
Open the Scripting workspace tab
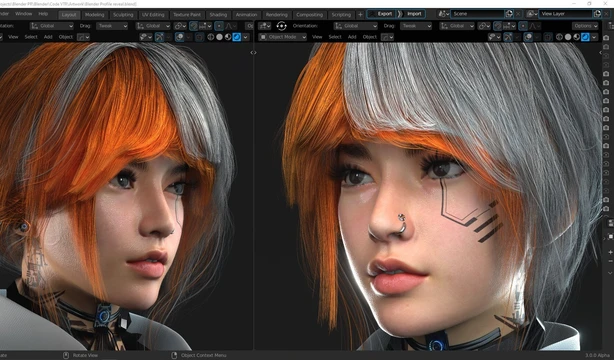point(341,15)
